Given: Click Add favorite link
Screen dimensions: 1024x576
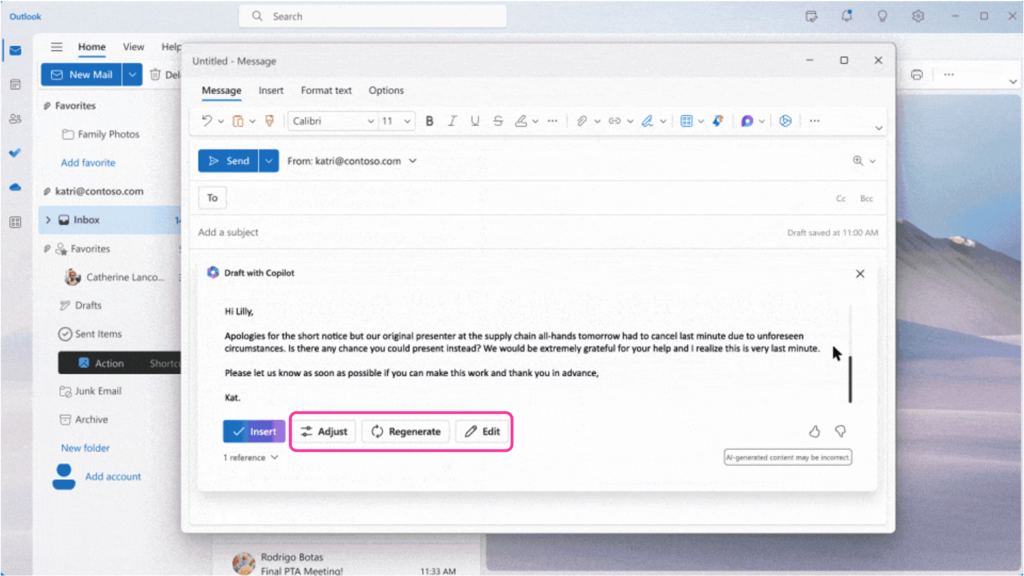Looking at the screenshot, I should [x=88, y=162].
